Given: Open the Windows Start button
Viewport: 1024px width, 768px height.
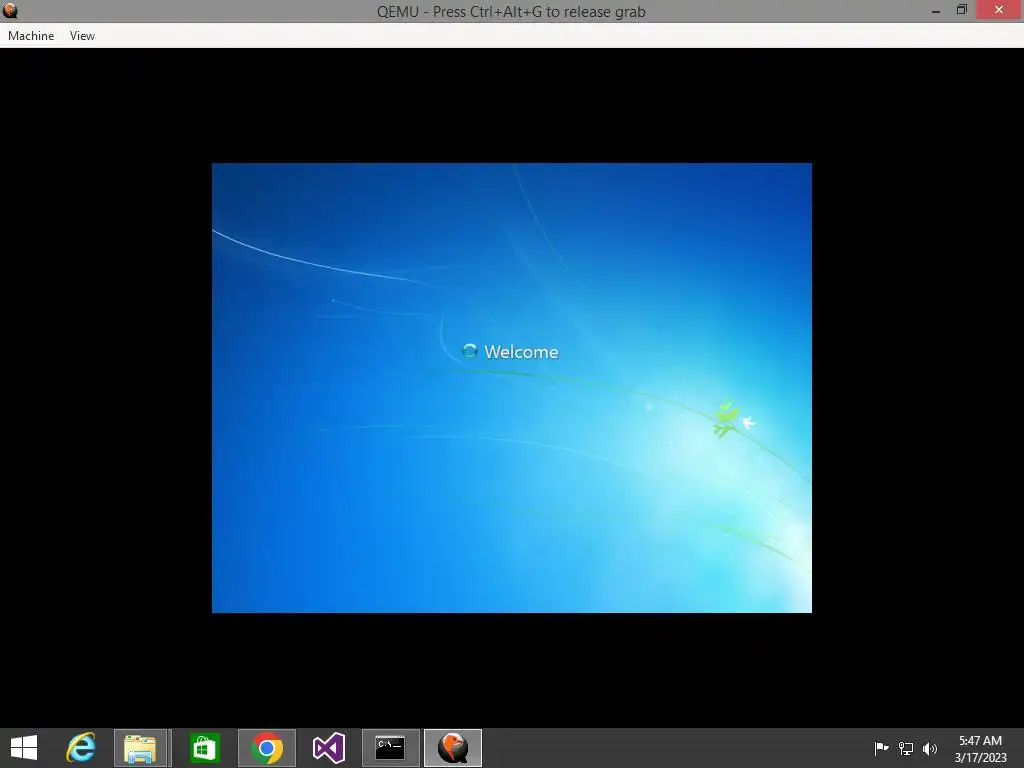Looking at the screenshot, I should 24,748.
